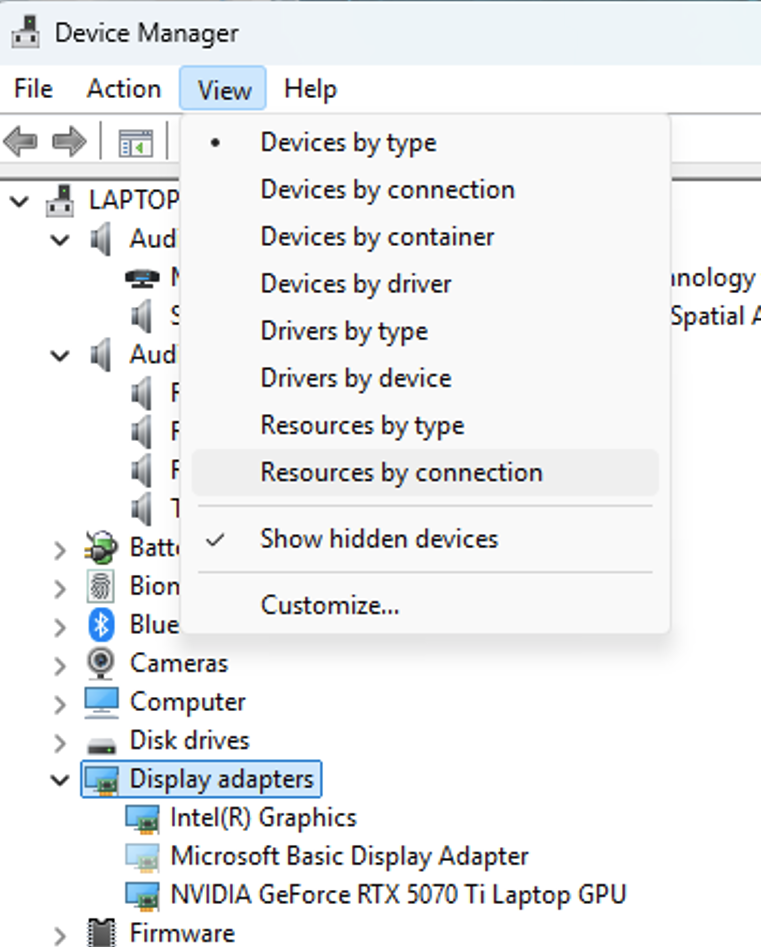761x947 pixels.
Task: Open the Customize dialog
Action: 330,604
